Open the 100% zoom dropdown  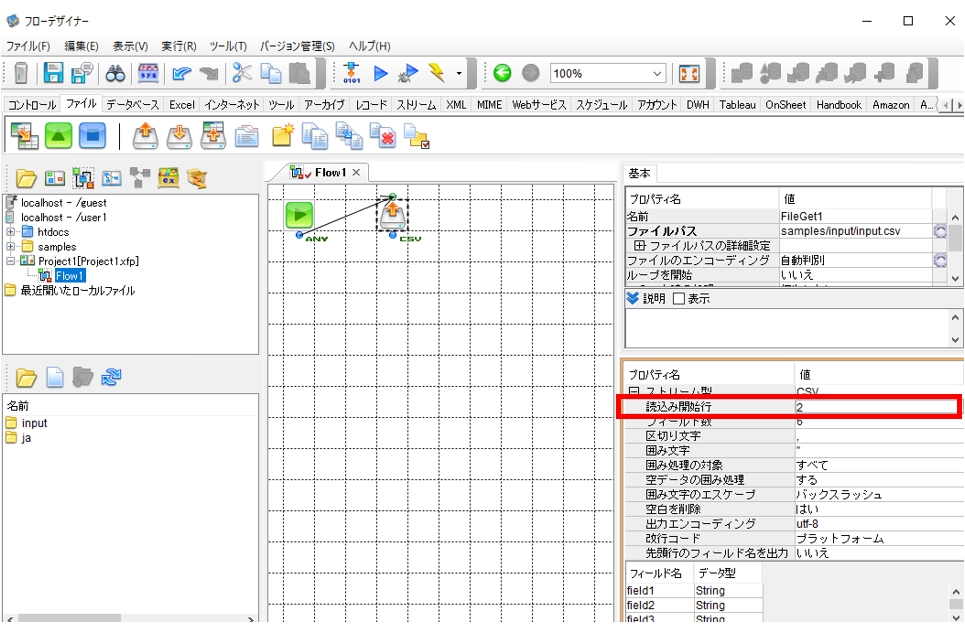[x=657, y=74]
